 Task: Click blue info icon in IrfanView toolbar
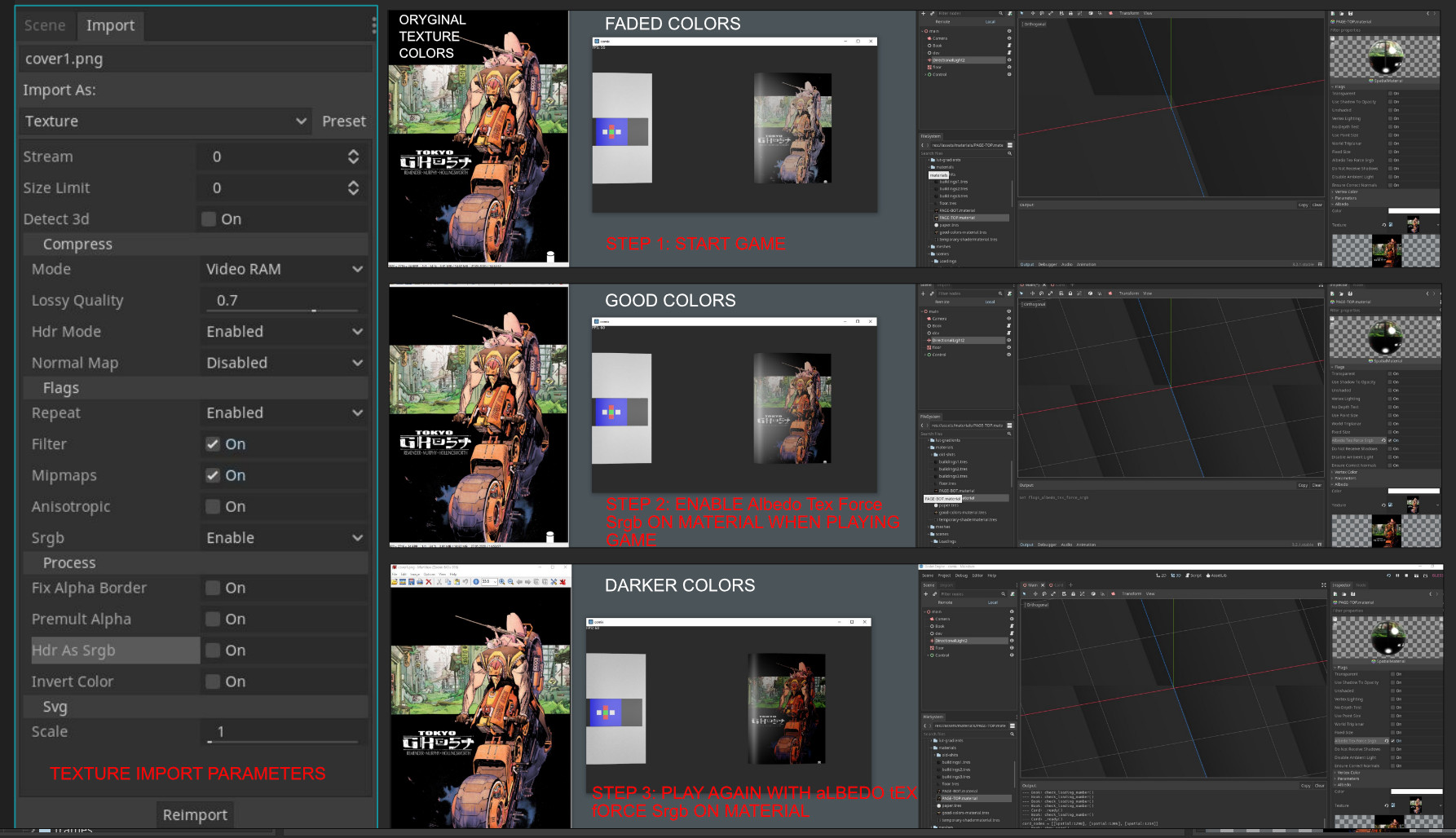click(476, 581)
